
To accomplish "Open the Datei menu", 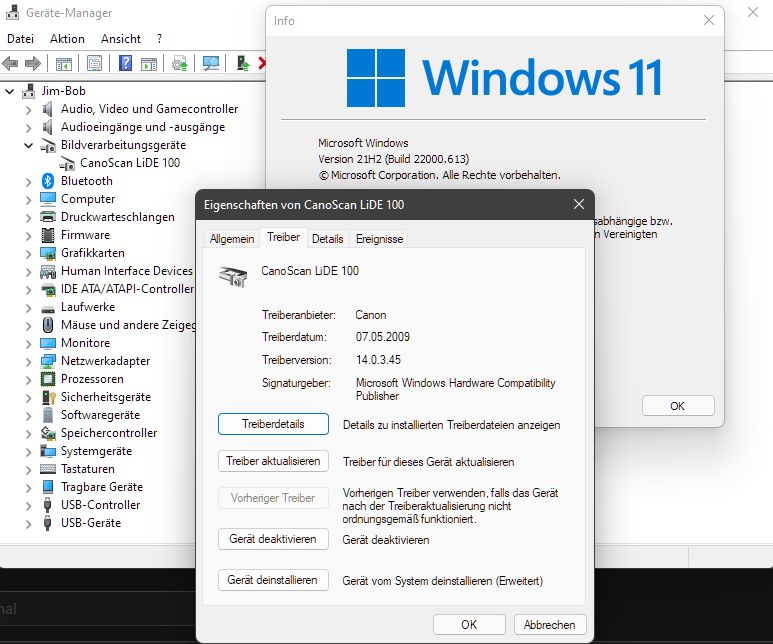I will point(20,39).
